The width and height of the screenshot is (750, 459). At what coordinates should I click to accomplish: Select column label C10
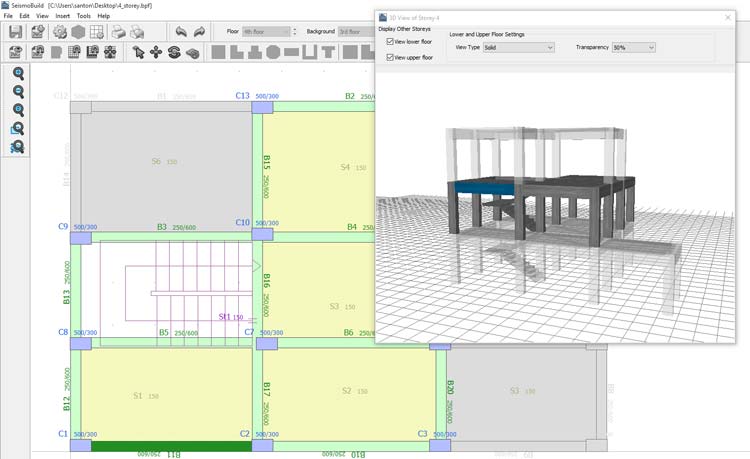point(243,222)
